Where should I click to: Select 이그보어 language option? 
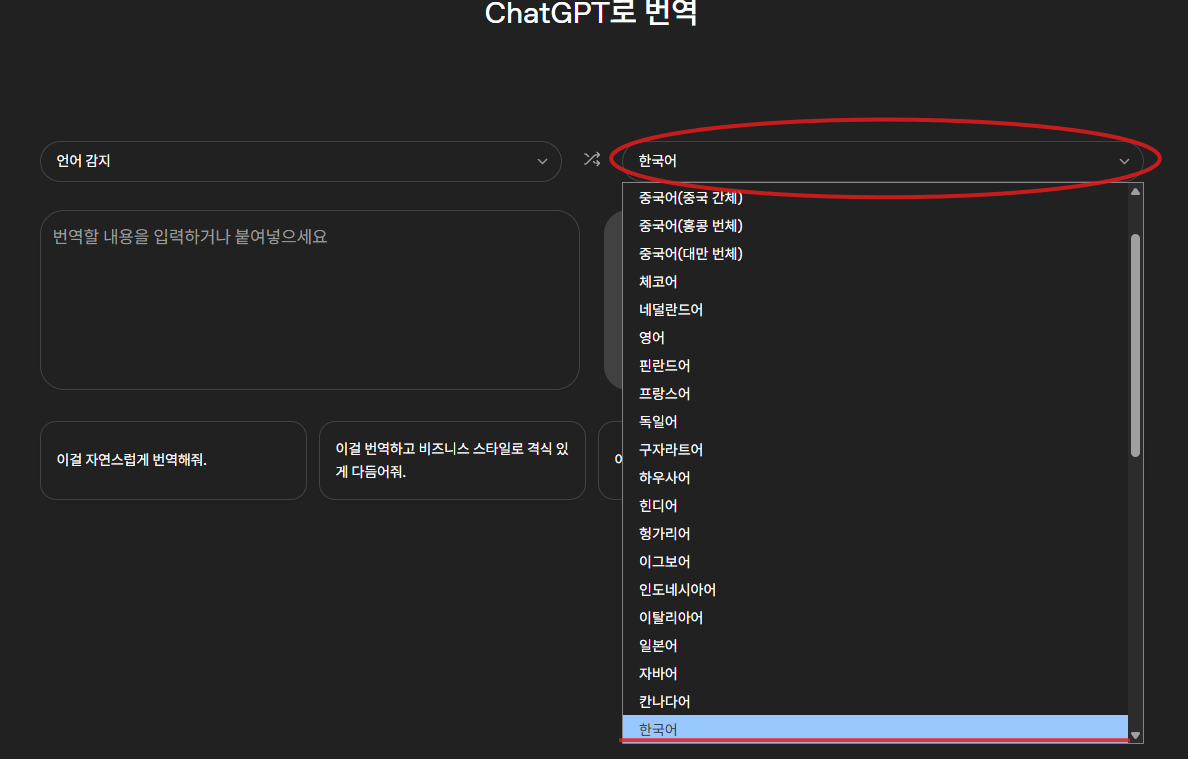[x=875, y=562]
